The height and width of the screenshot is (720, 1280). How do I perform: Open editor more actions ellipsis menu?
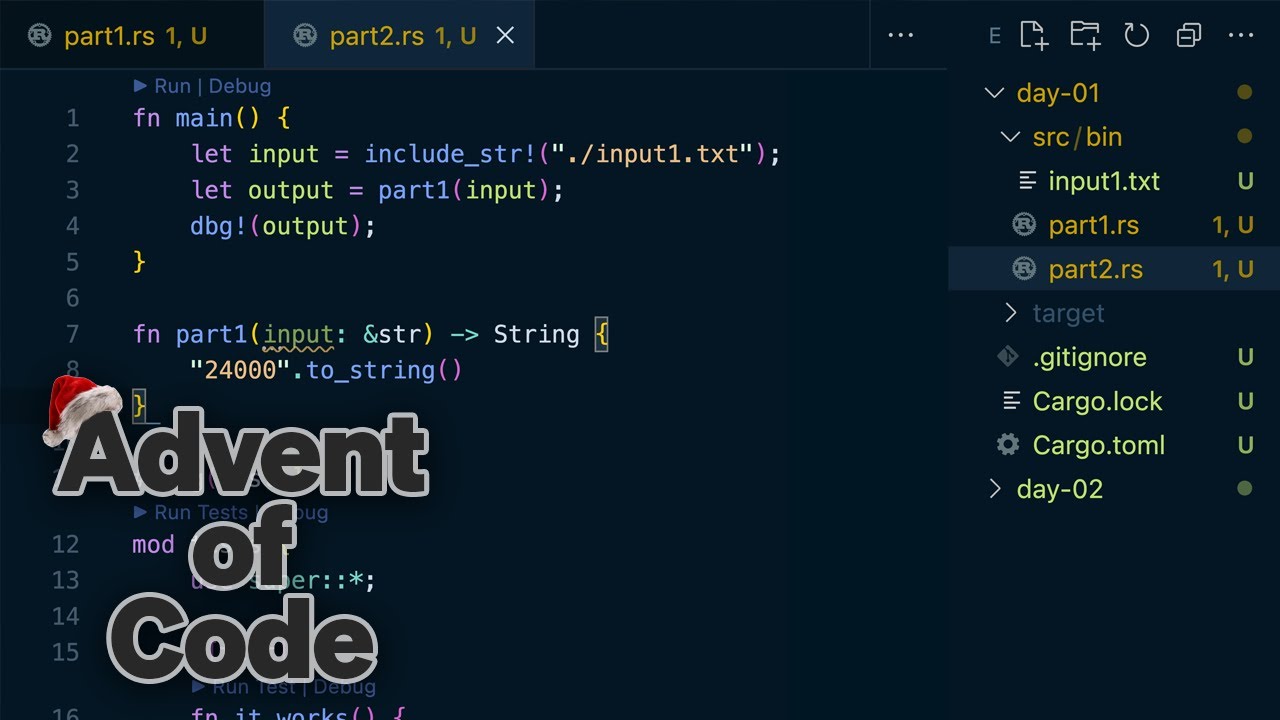(x=900, y=35)
